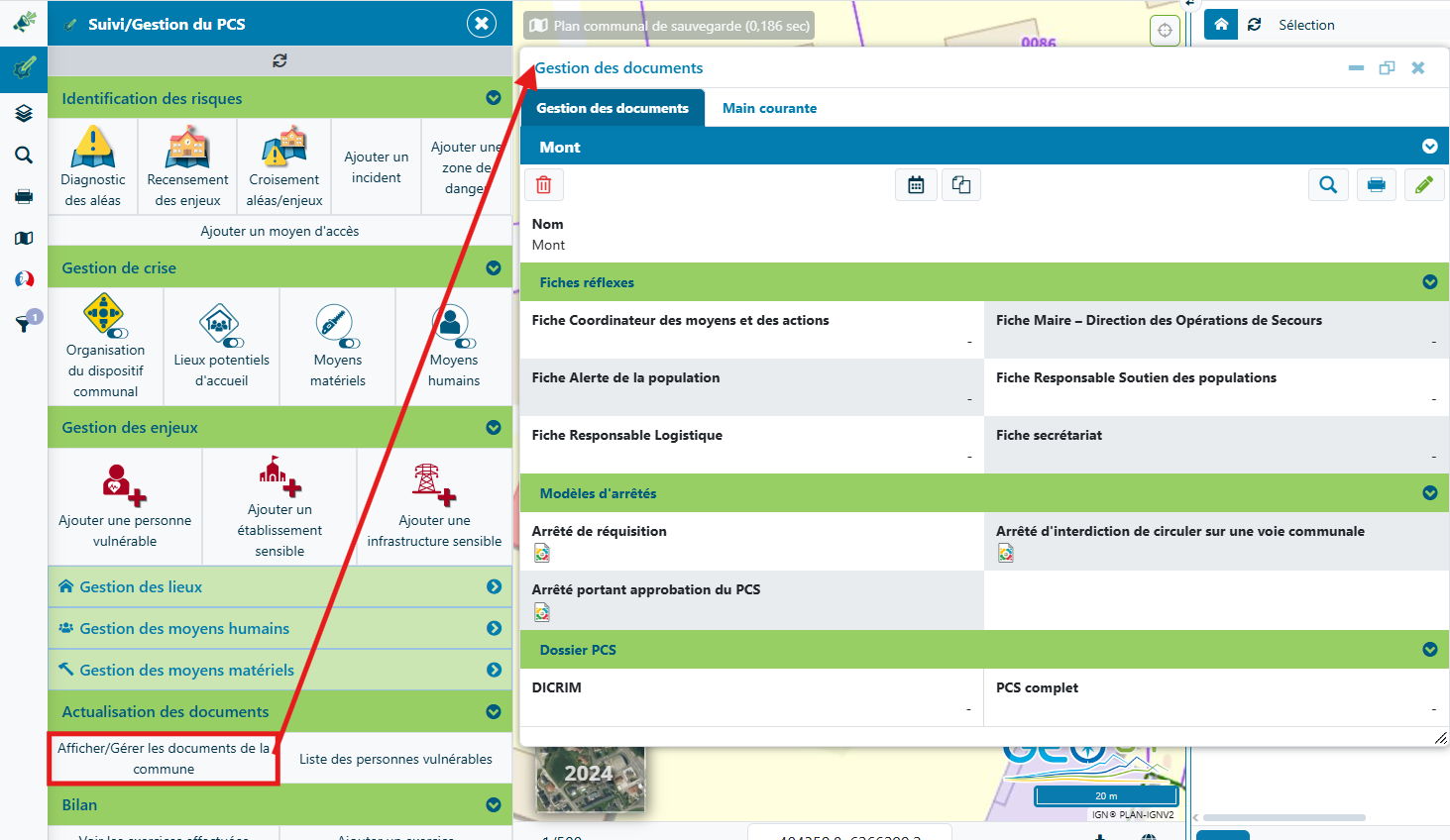The width and height of the screenshot is (1450, 840).
Task: Toggle the Moyens humains switch
Action: point(466,344)
